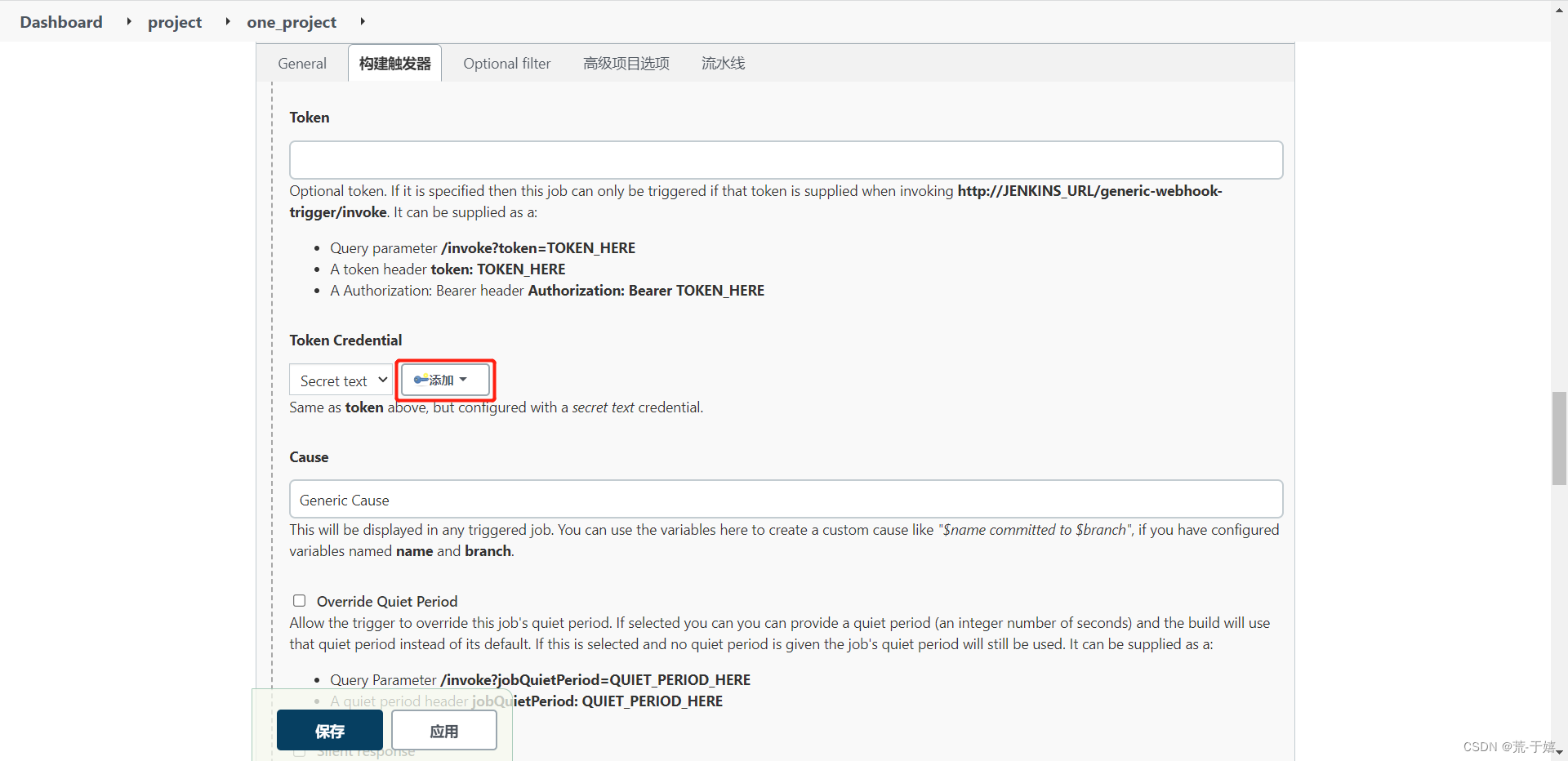Expand the arrow after project breadcrumb
Viewport: 1568px width, 761px height.
[228, 21]
